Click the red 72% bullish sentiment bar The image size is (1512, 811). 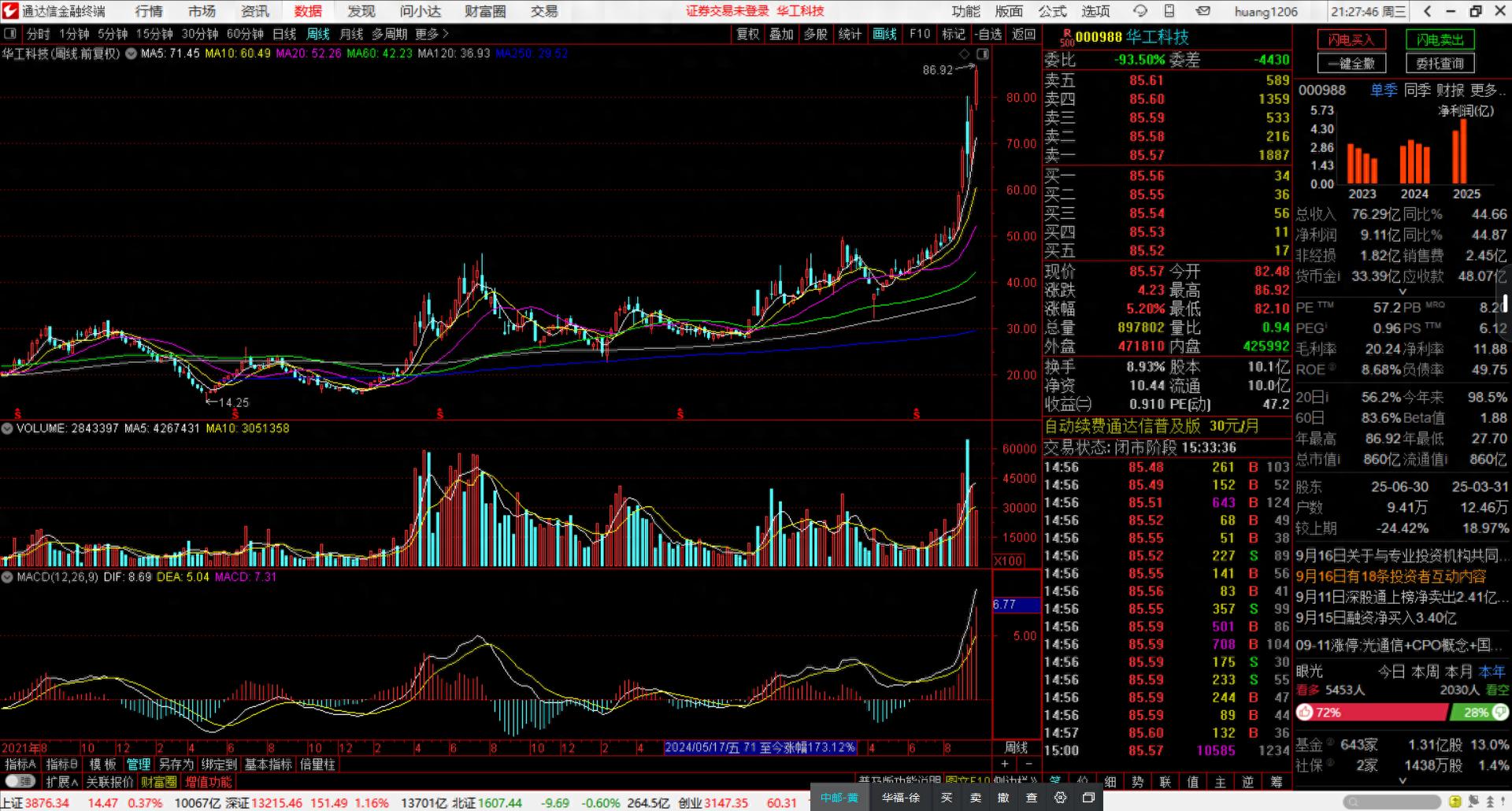point(1372,713)
